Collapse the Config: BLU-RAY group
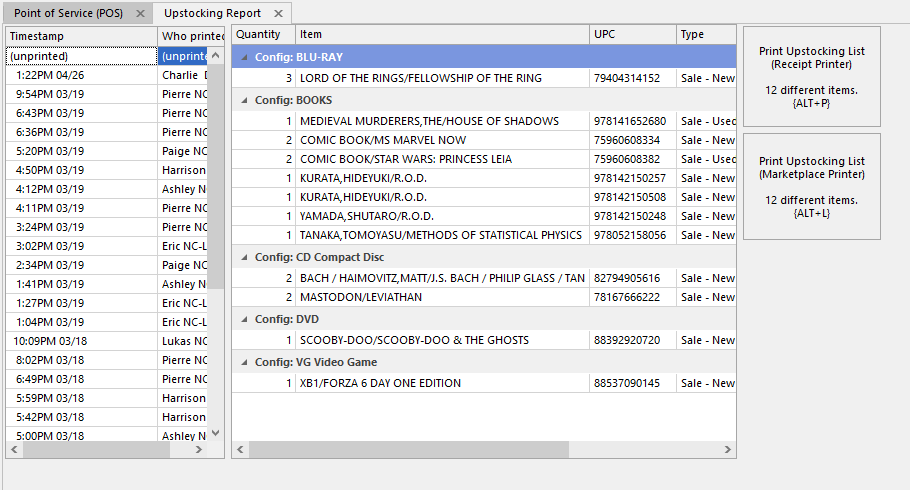Viewport: 910px width, 490px height. click(x=244, y=57)
